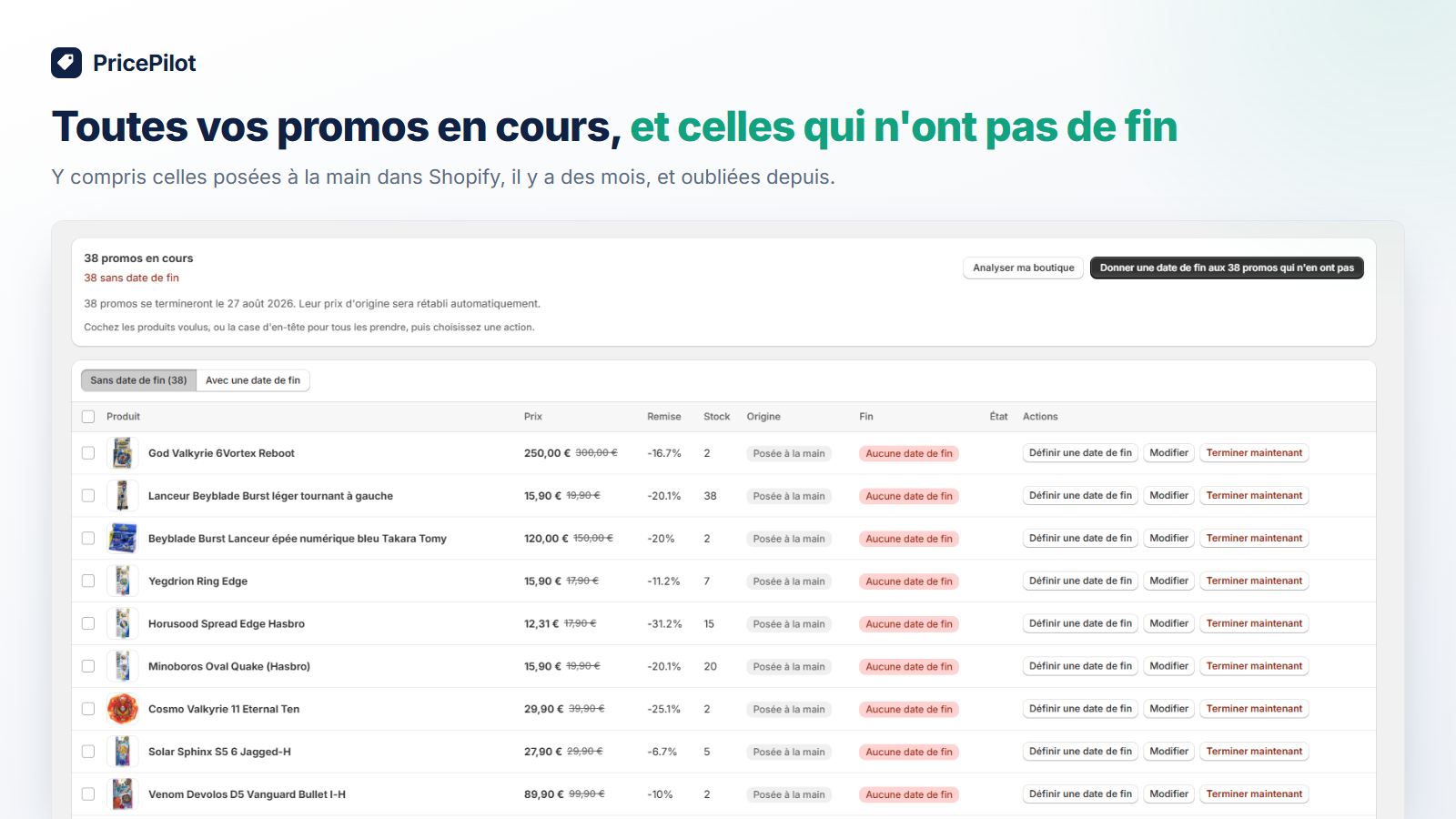Tick the Minoboros Oval Quake checkbox
The width and height of the screenshot is (1456, 819).
tap(88, 666)
